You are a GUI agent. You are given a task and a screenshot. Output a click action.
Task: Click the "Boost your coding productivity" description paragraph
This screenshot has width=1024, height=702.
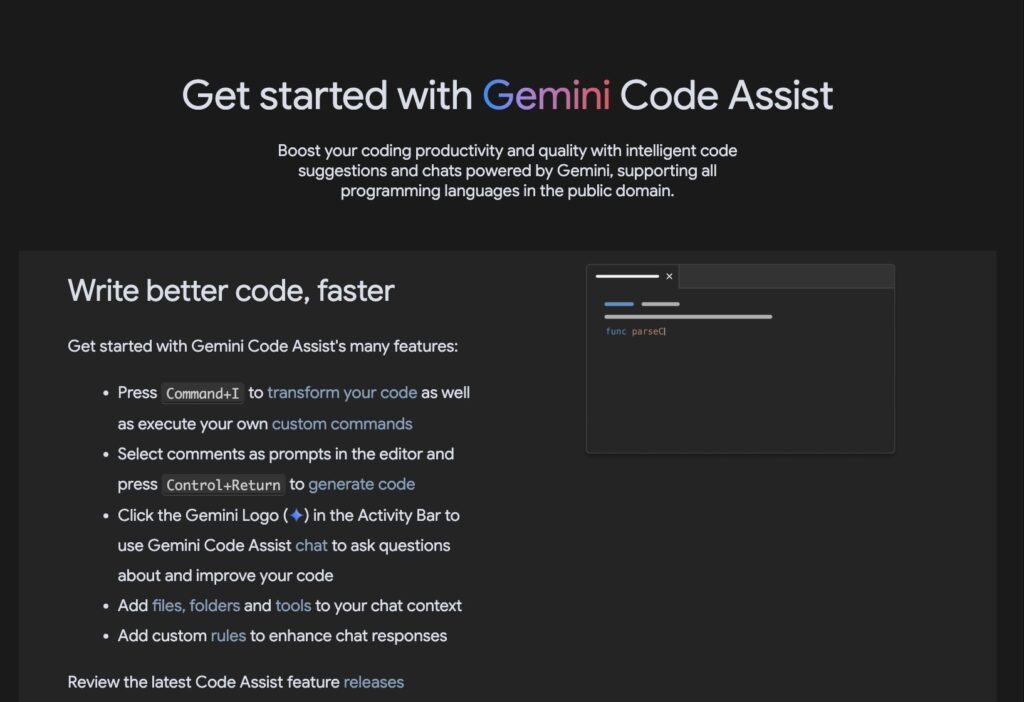point(507,170)
